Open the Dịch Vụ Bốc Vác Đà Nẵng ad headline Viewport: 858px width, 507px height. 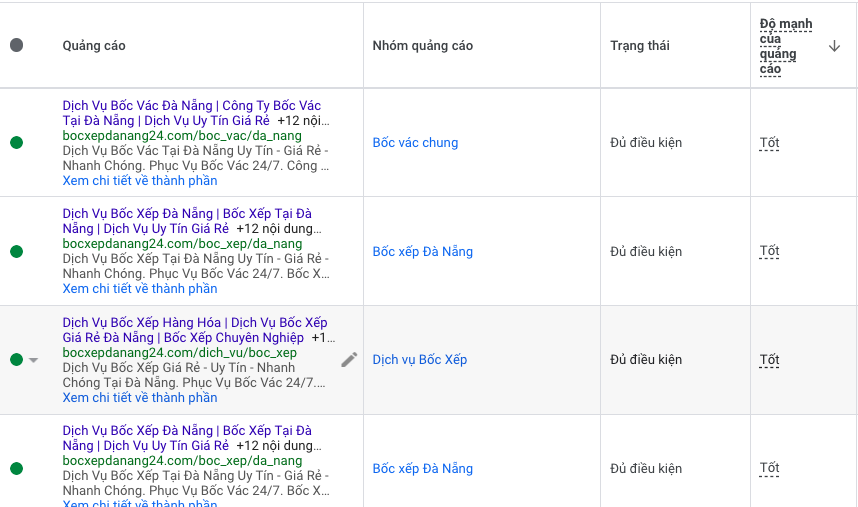pyautogui.click(x=191, y=106)
